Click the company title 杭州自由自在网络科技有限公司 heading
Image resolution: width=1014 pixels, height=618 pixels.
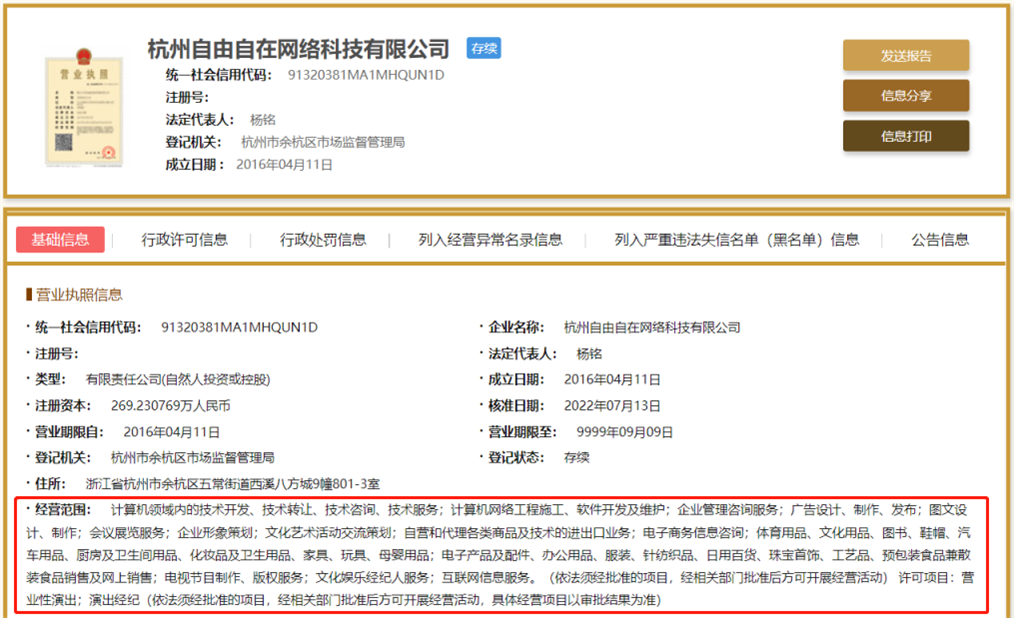[x=298, y=49]
